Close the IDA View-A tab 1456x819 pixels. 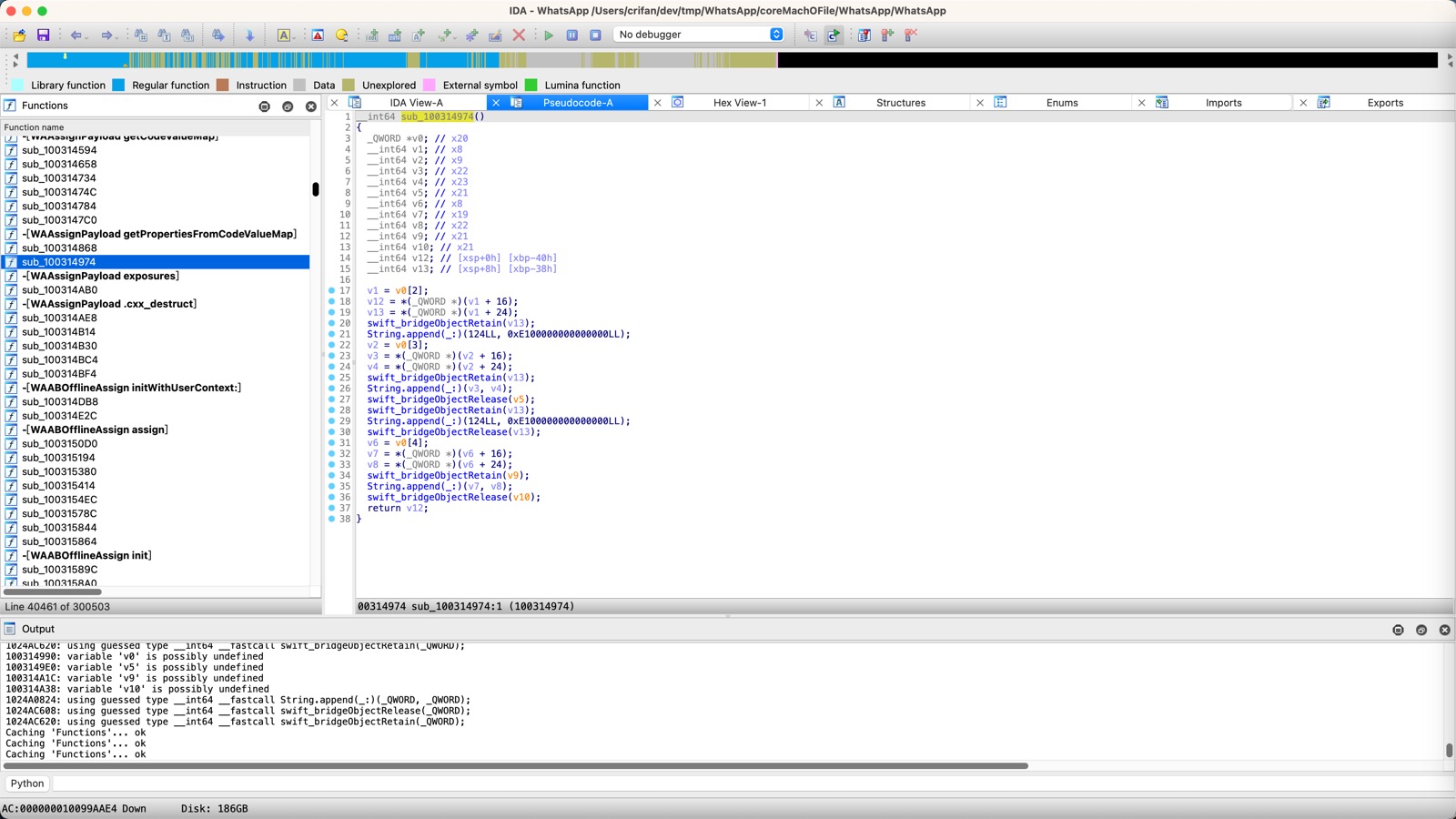pos(334,103)
